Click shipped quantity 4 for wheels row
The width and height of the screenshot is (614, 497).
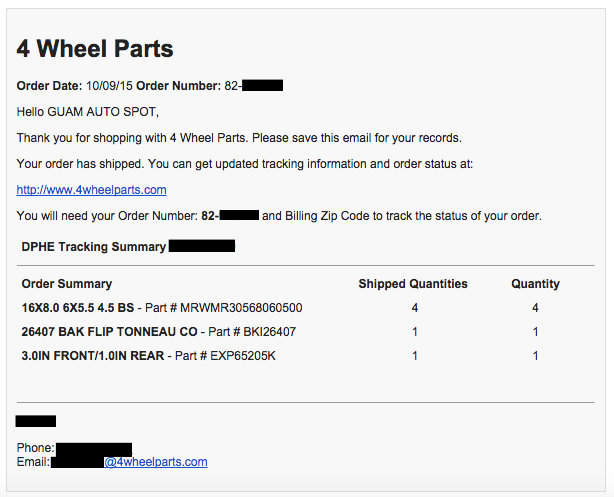coord(415,308)
